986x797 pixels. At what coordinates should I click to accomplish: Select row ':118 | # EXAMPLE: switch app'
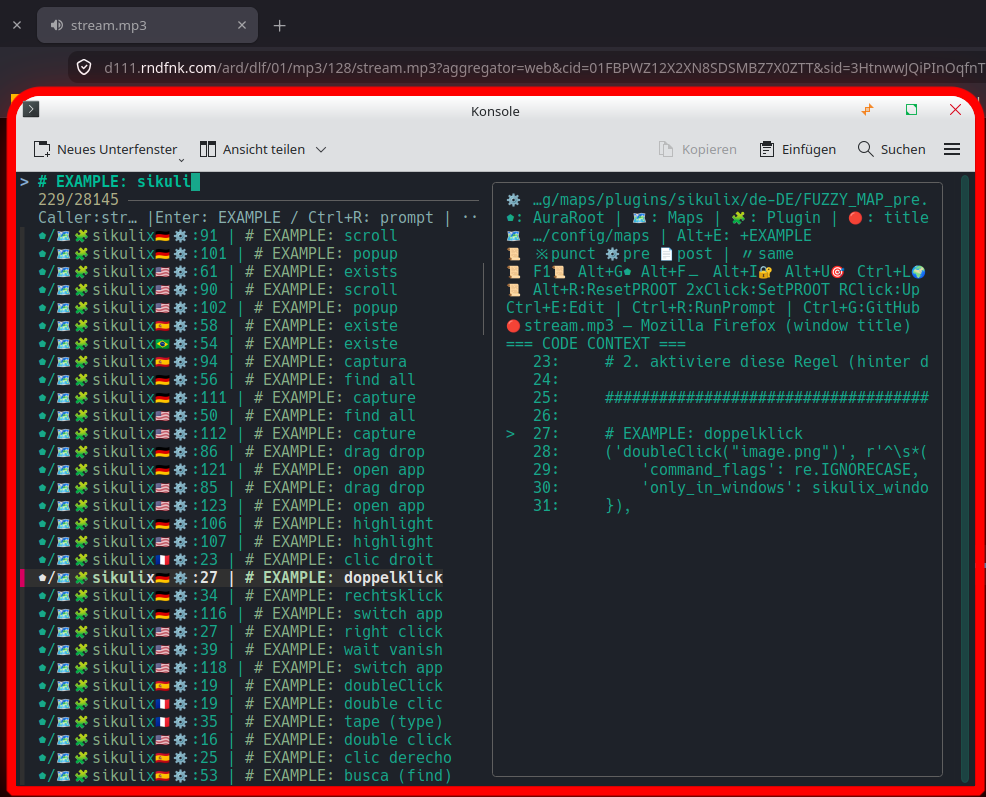click(x=240, y=668)
